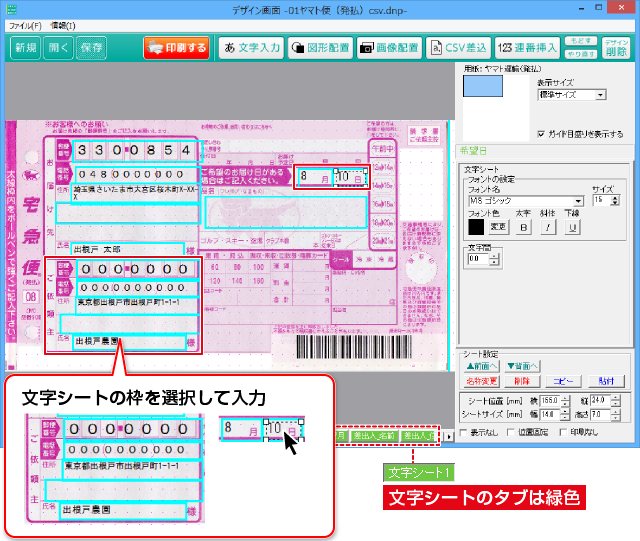Click the red 名称変更 rename button

click(482, 381)
